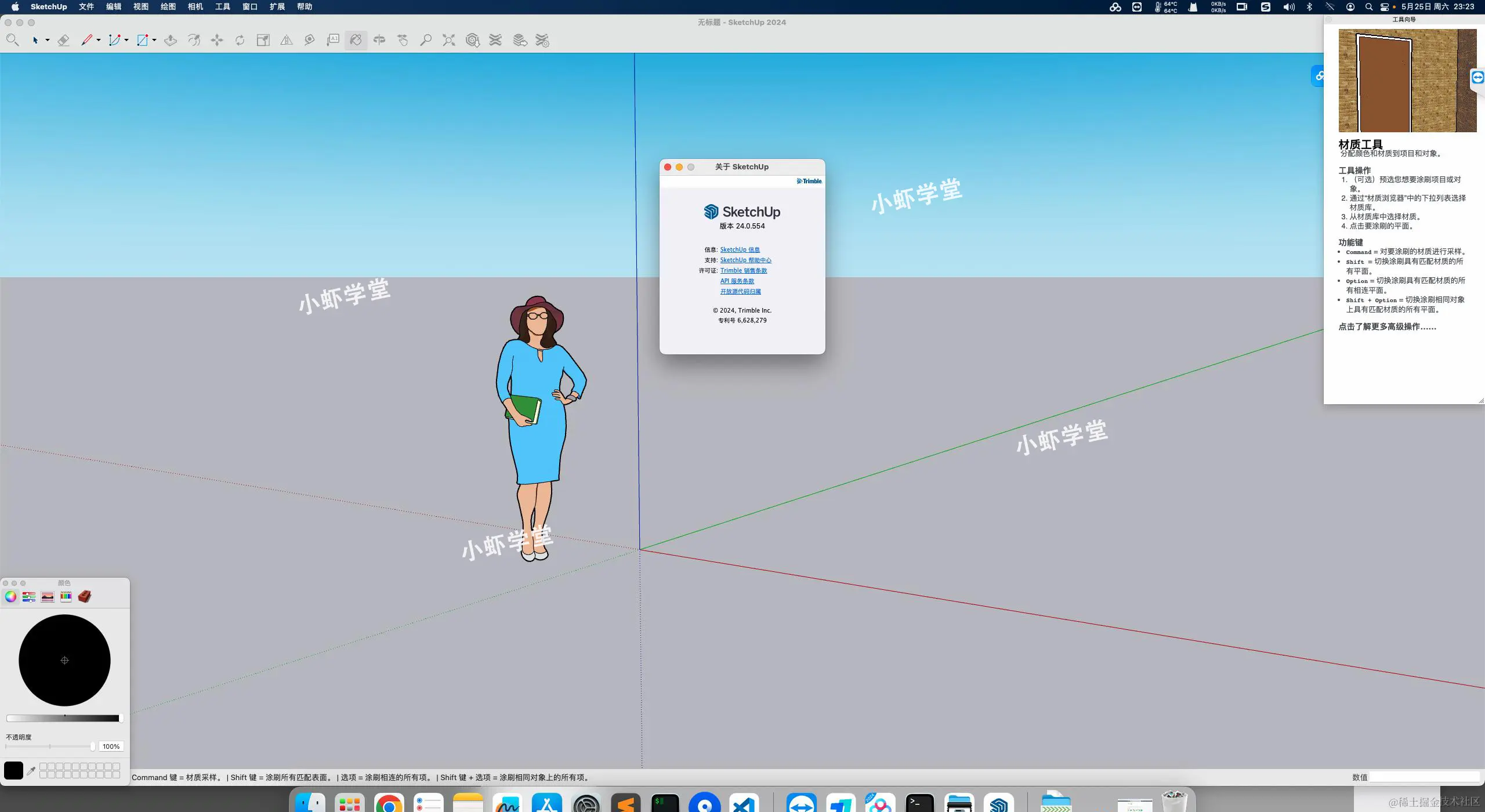Click the API 服务条款 link
The height and width of the screenshot is (812, 1485).
tap(737, 281)
